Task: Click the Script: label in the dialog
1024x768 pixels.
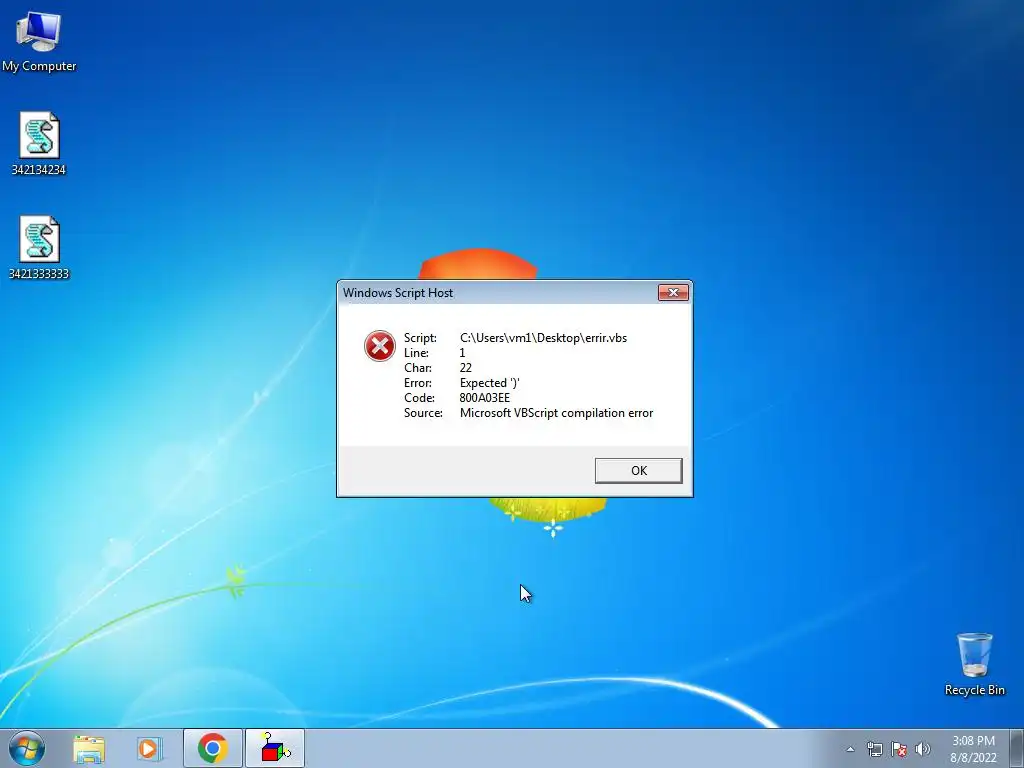Action: (x=420, y=338)
